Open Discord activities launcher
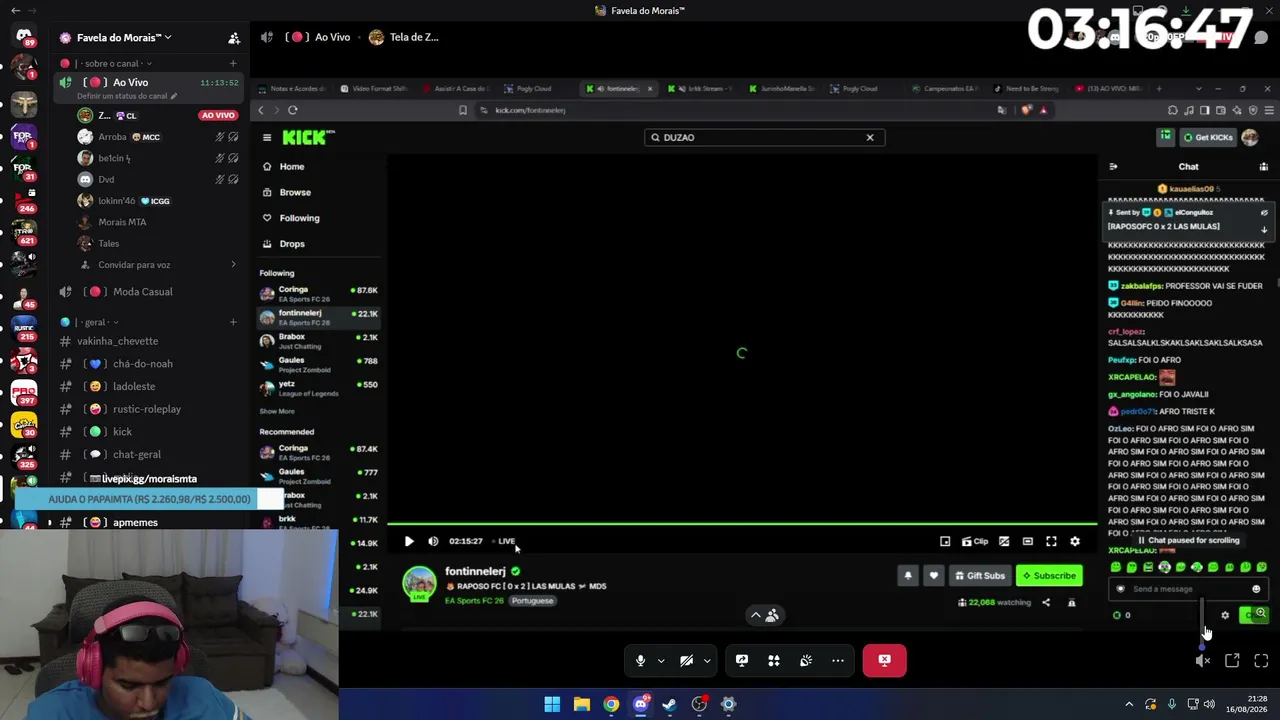The height and width of the screenshot is (720, 1280). pyautogui.click(x=774, y=661)
